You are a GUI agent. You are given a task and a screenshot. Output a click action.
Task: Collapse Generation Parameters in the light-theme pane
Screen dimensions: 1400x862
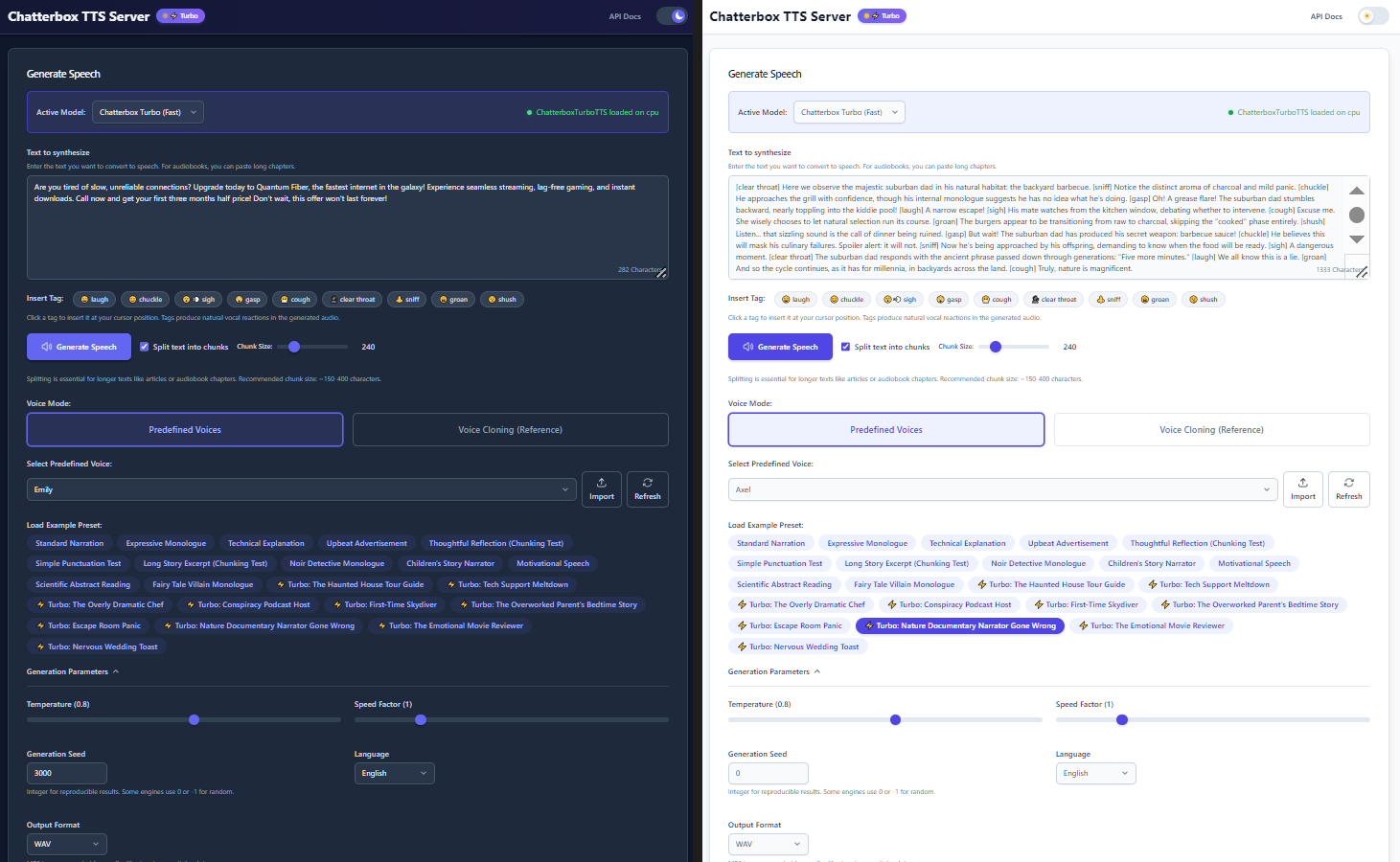[774, 671]
